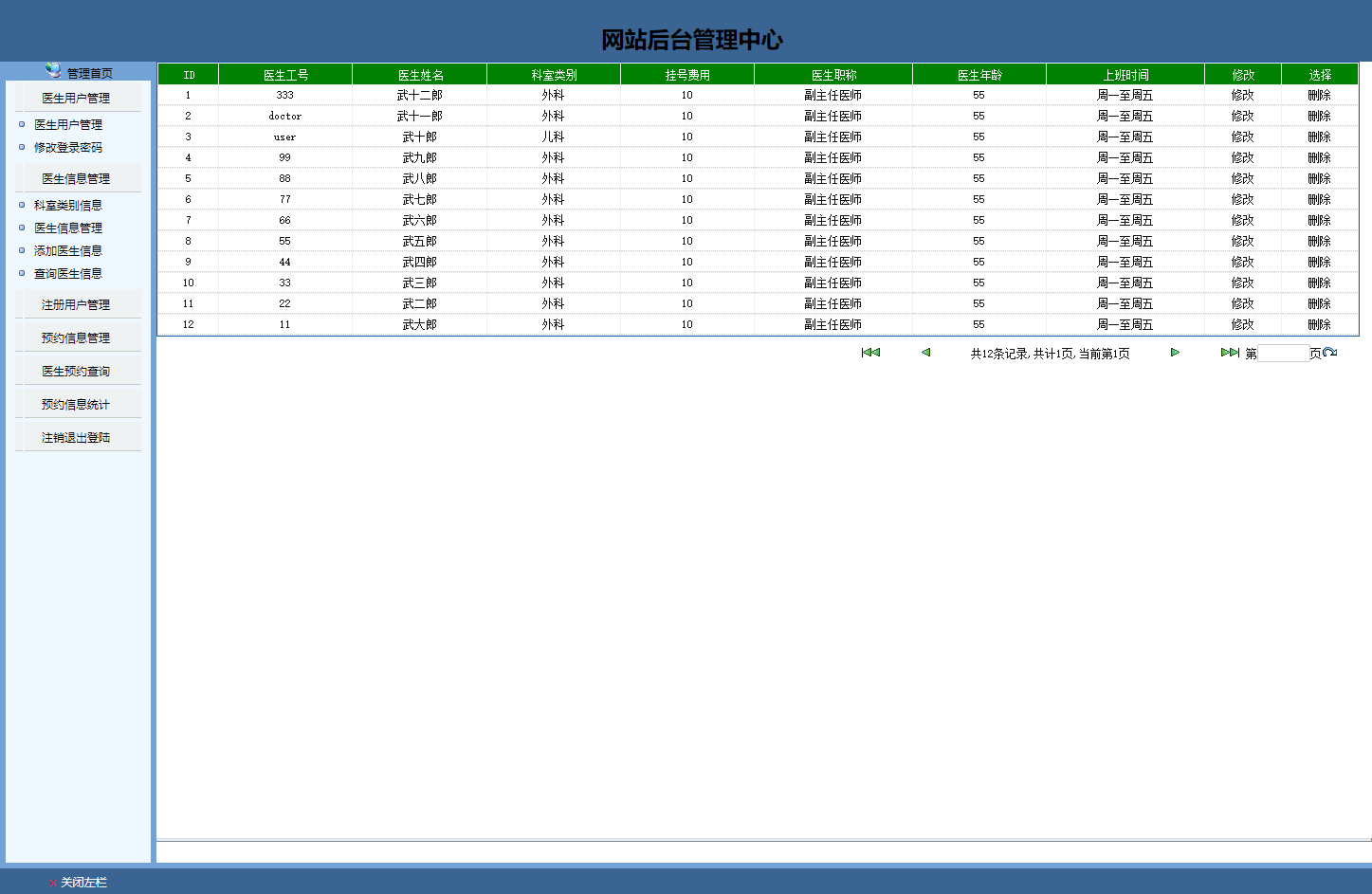Click 修改 for doctor 武三郎

pyautogui.click(x=1243, y=283)
